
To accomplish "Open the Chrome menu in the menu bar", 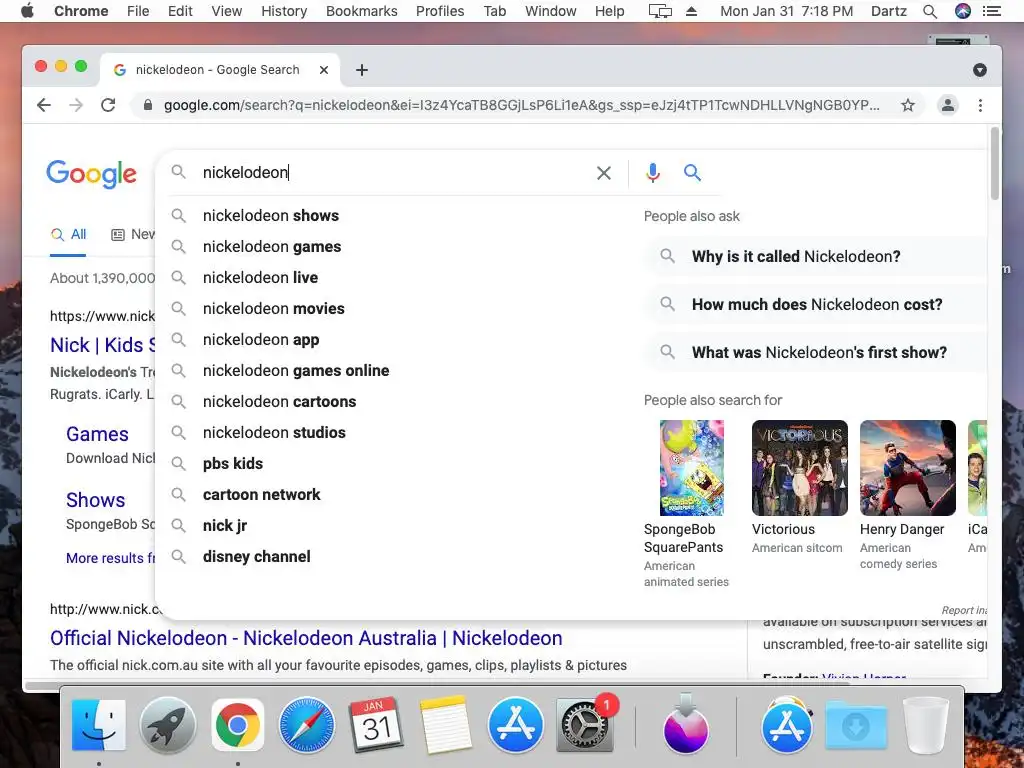I will (81, 11).
